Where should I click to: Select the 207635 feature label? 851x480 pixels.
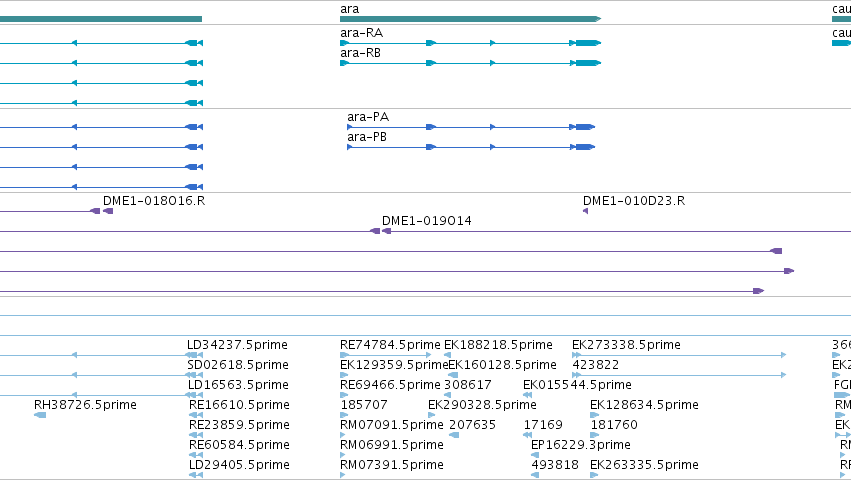coord(472,425)
